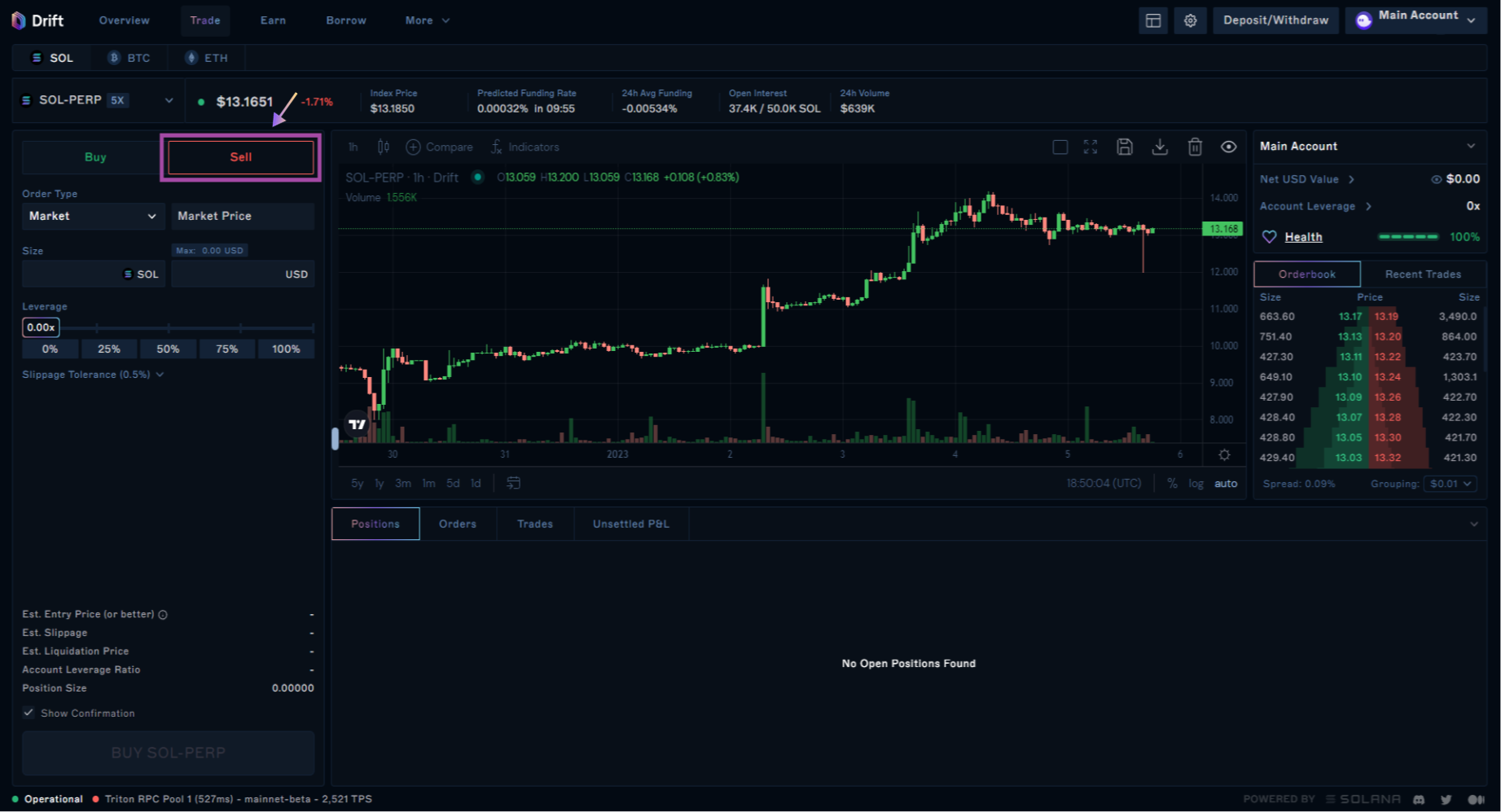Click the Deposit/Withdraw button
The width and height of the screenshot is (1501, 812).
[x=1275, y=20]
